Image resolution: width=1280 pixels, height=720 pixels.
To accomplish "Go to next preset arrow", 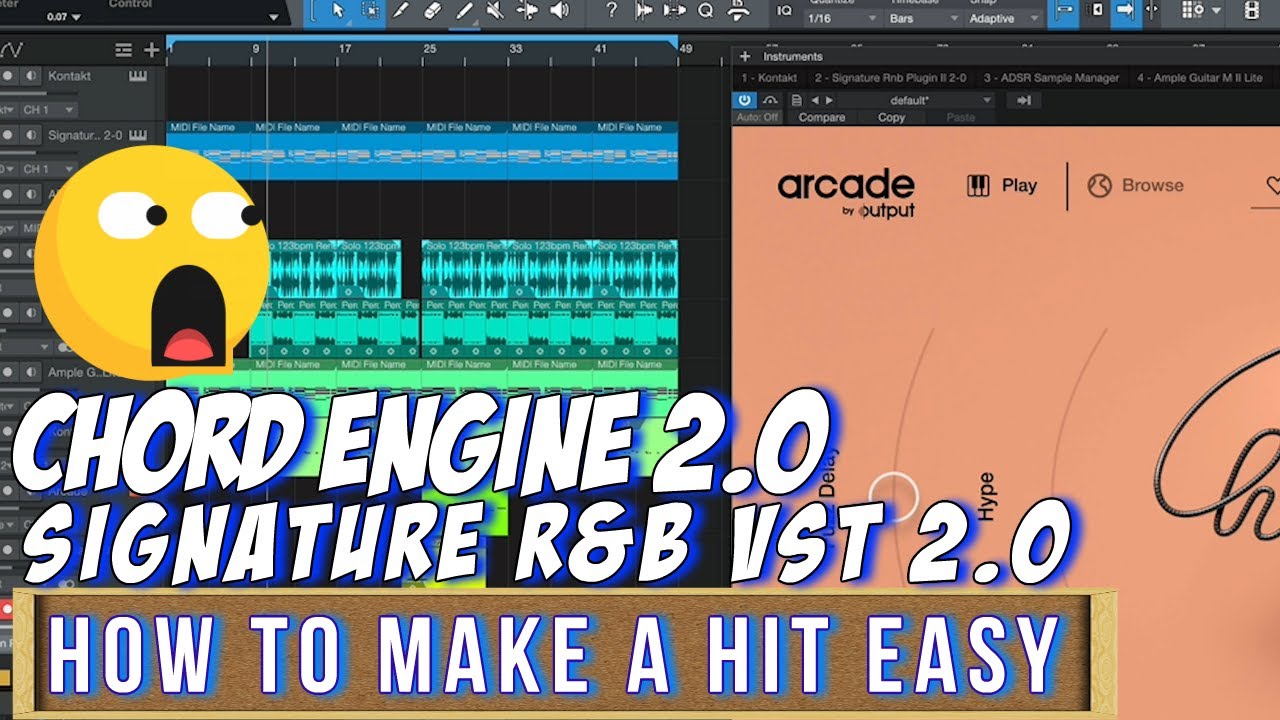I will tap(828, 100).
